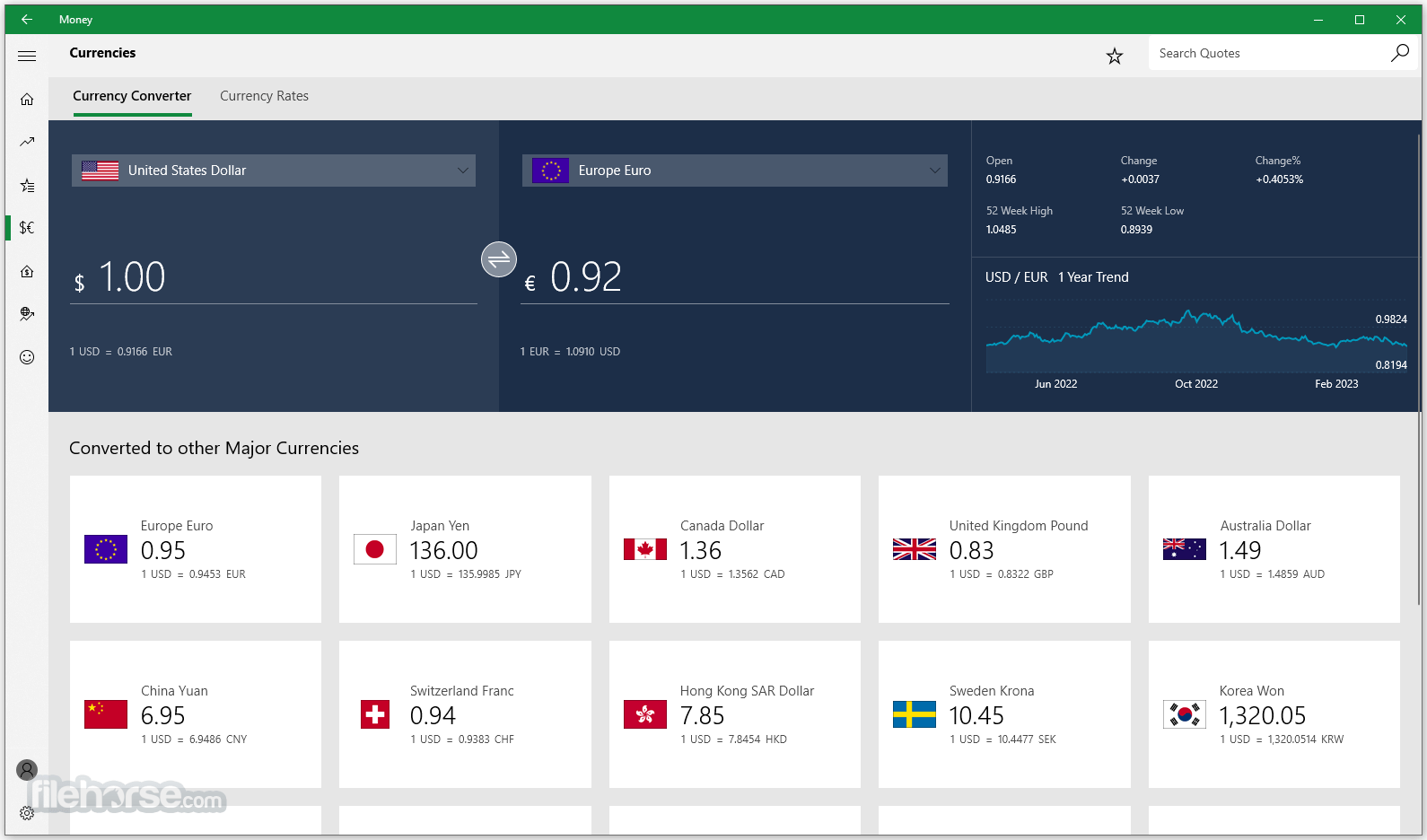Click the Europe Euro flag card icon
The image size is (1427, 840).
tap(106, 549)
